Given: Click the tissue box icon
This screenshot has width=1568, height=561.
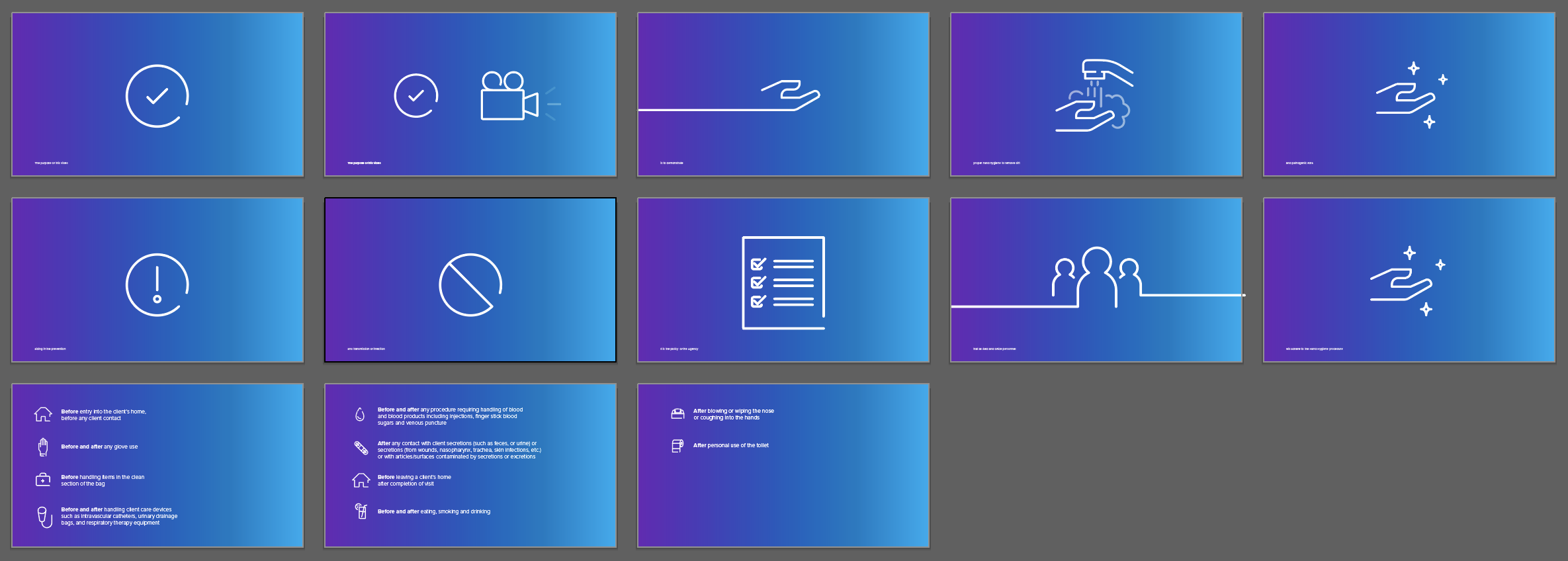Looking at the screenshot, I should click(677, 413).
